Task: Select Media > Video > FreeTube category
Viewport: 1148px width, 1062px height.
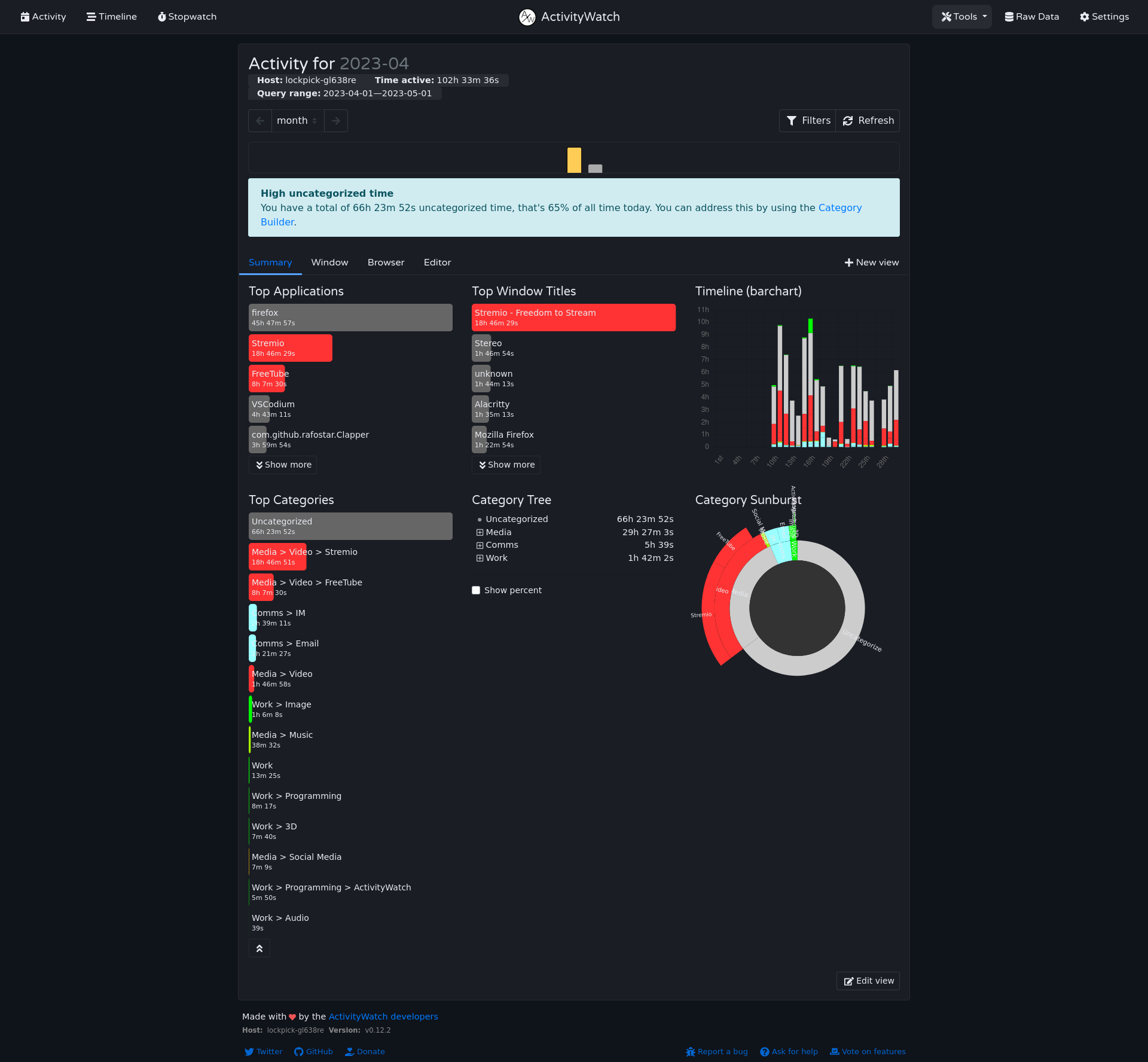Action: tap(307, 587)
